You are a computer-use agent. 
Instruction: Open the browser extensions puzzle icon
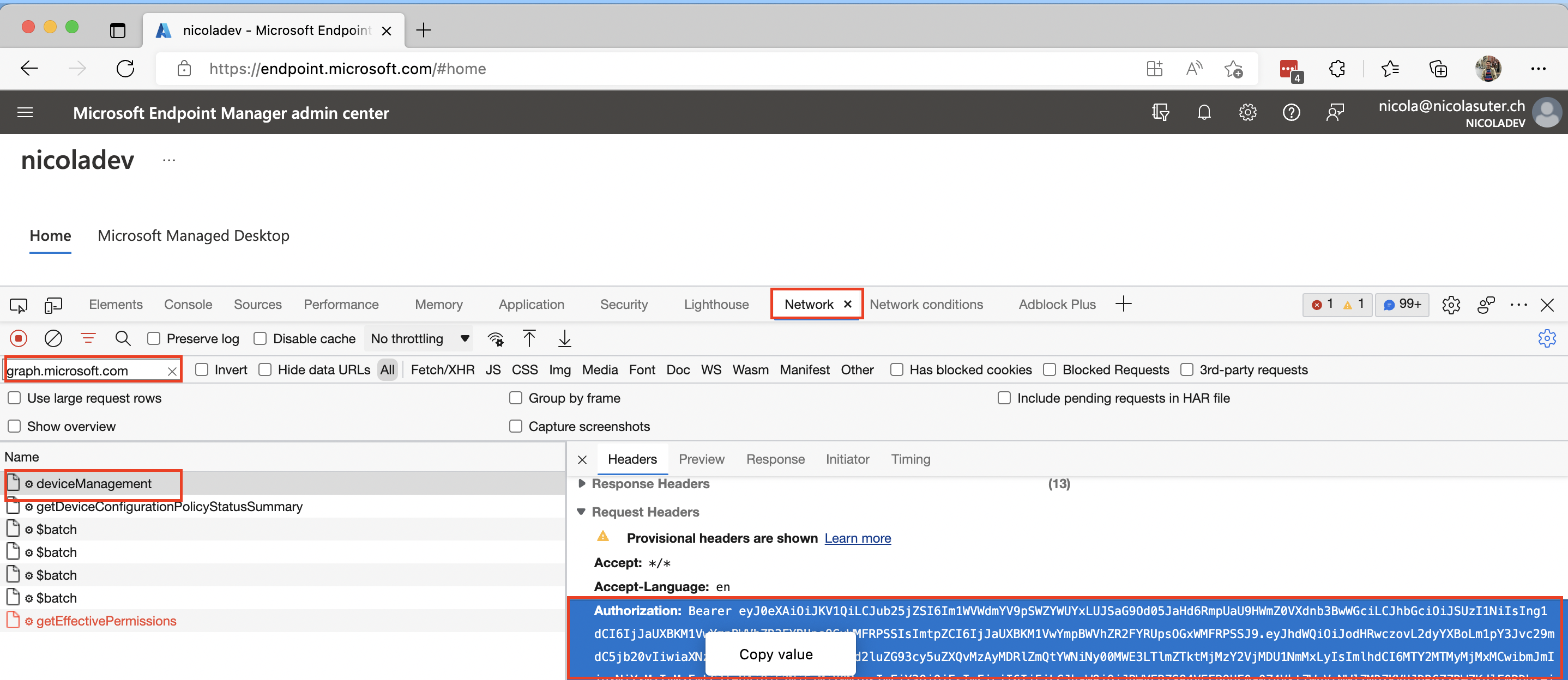coord(1337,68)
